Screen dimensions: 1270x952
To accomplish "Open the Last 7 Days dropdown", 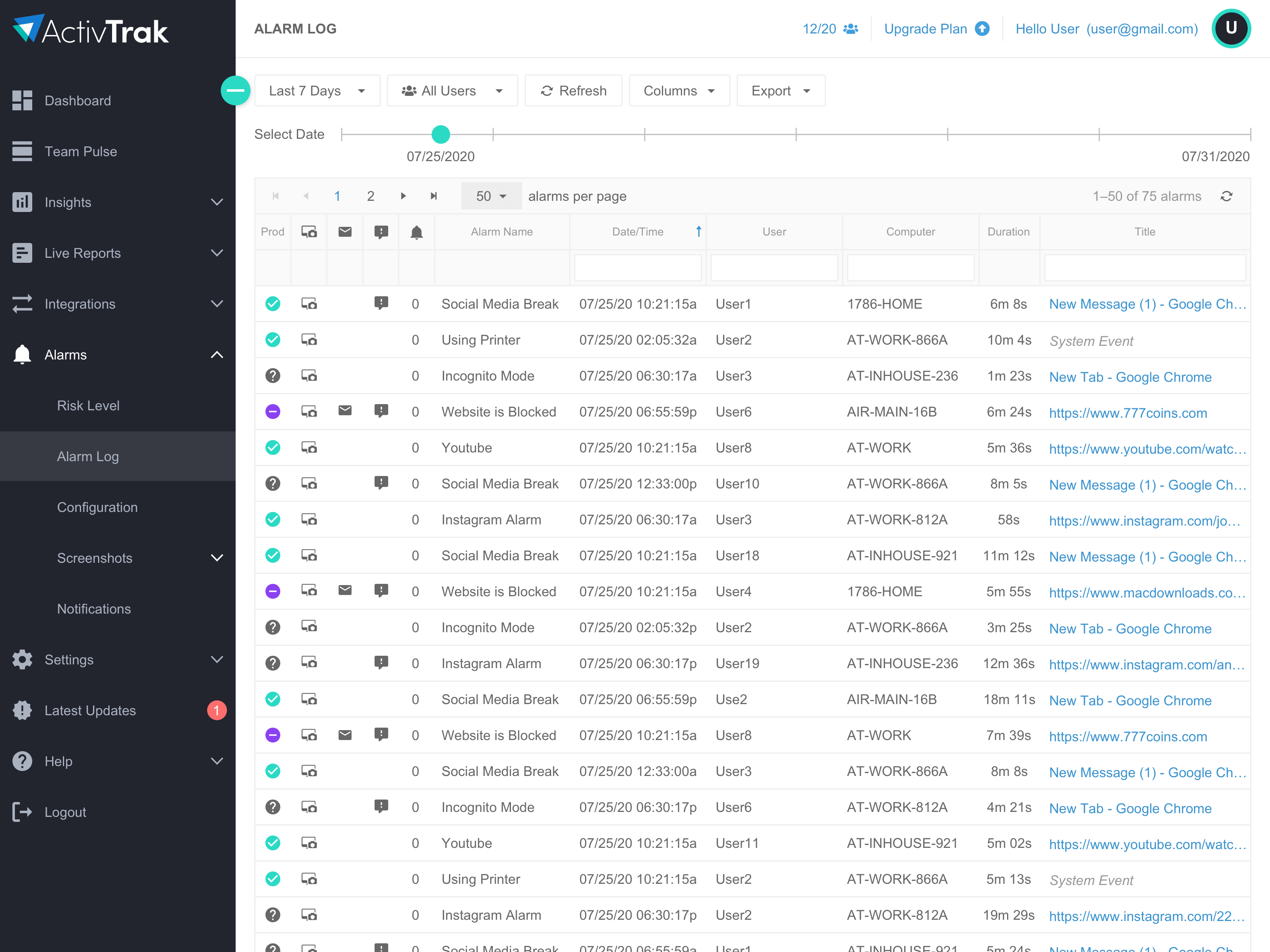I will (x=317, y=90).
